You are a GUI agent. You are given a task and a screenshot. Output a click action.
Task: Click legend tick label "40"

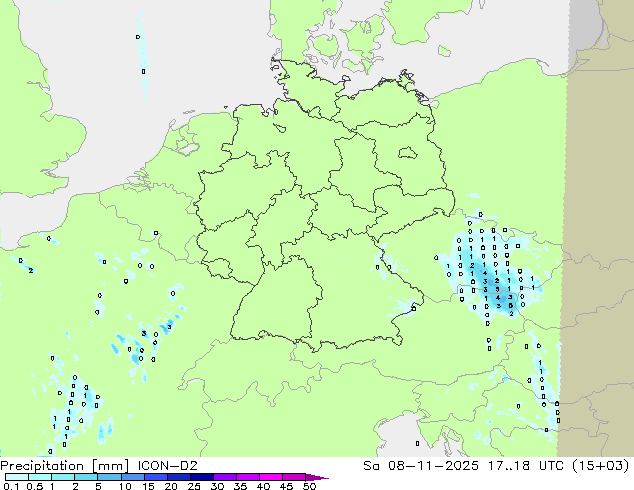pyautogui.click(x=263, y=486)
